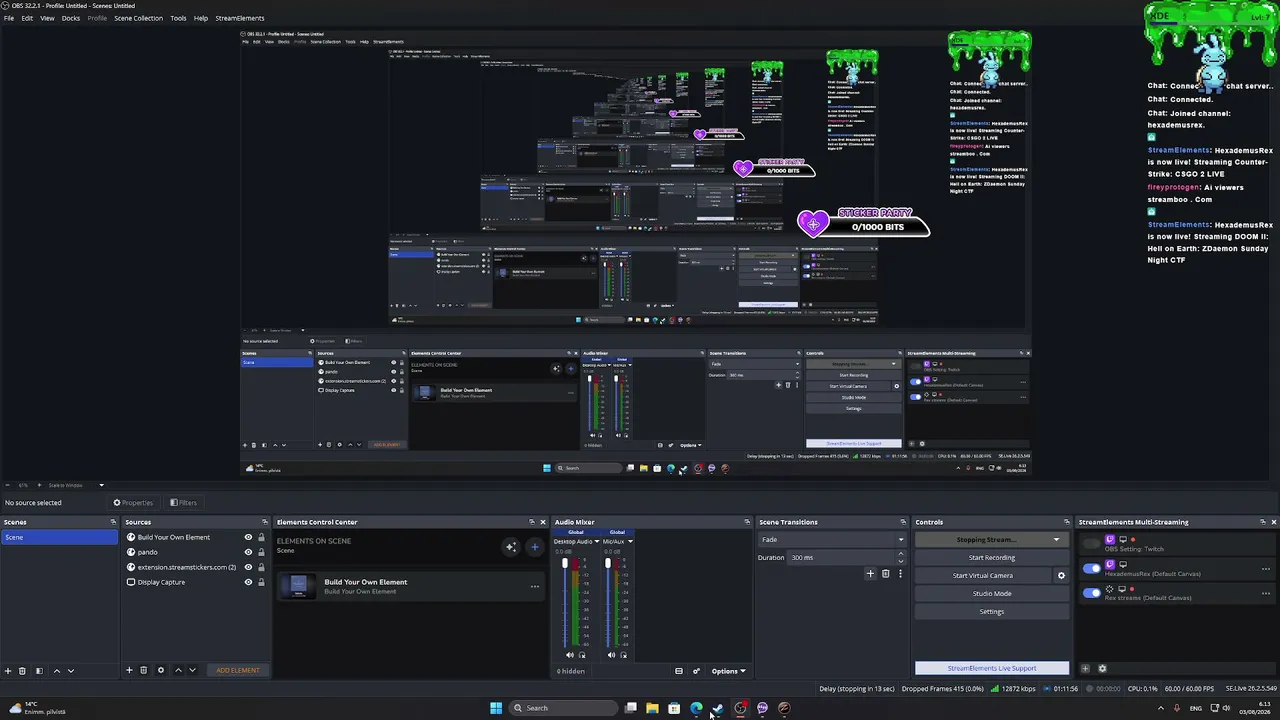Expand the Stopping Stream dropdown arrow
Image resolution: width=1280 pixels, height=720 pixels.
coord(1056,540)
